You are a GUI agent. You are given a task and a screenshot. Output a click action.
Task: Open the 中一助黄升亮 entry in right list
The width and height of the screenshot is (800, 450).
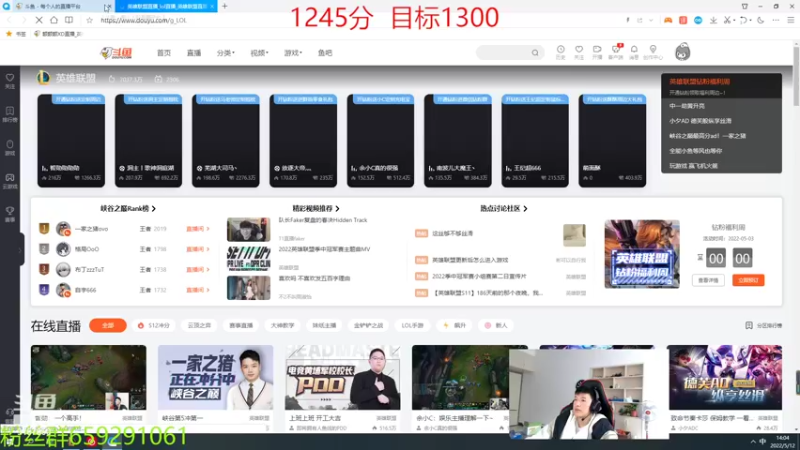[687, 106]
